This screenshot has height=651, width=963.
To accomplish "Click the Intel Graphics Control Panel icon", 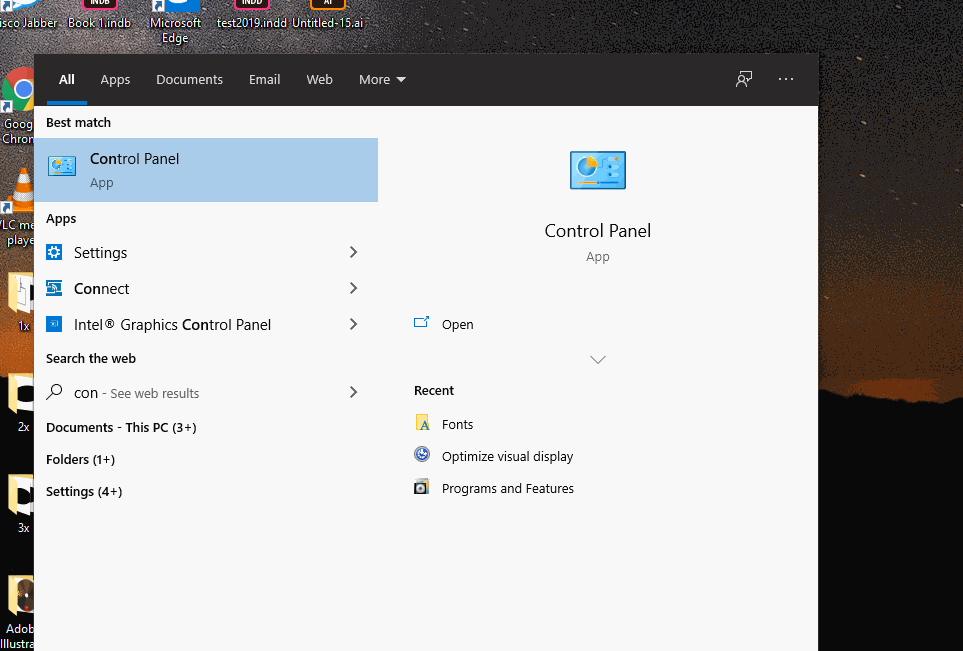I will (54, 324).
